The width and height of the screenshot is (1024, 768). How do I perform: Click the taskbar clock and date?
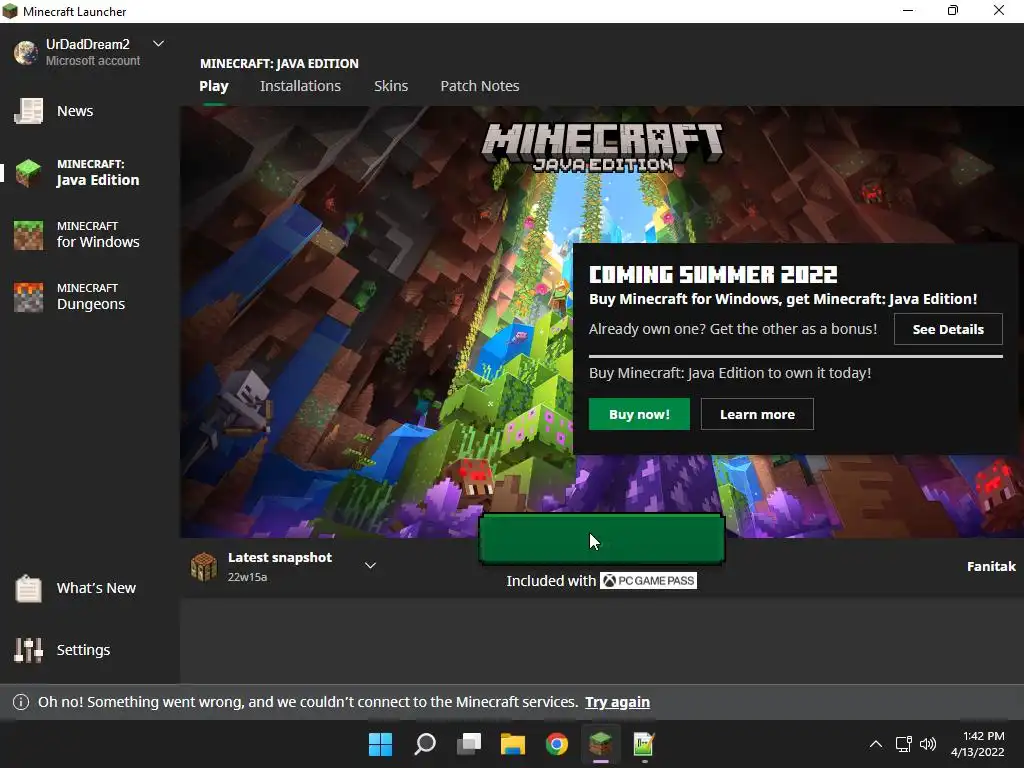978,744
